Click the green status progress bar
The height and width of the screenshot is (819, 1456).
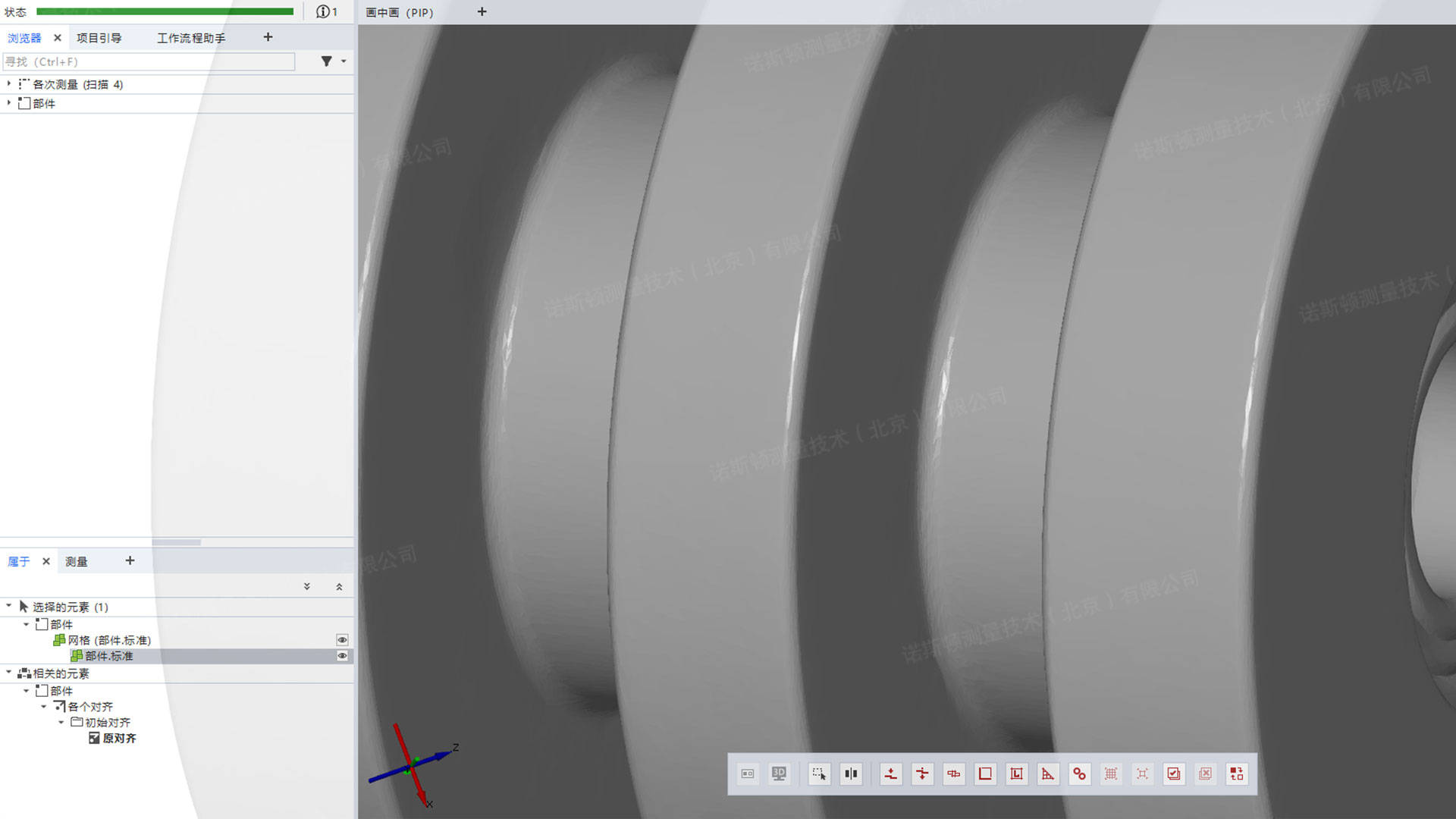click(x=165, y=11)
